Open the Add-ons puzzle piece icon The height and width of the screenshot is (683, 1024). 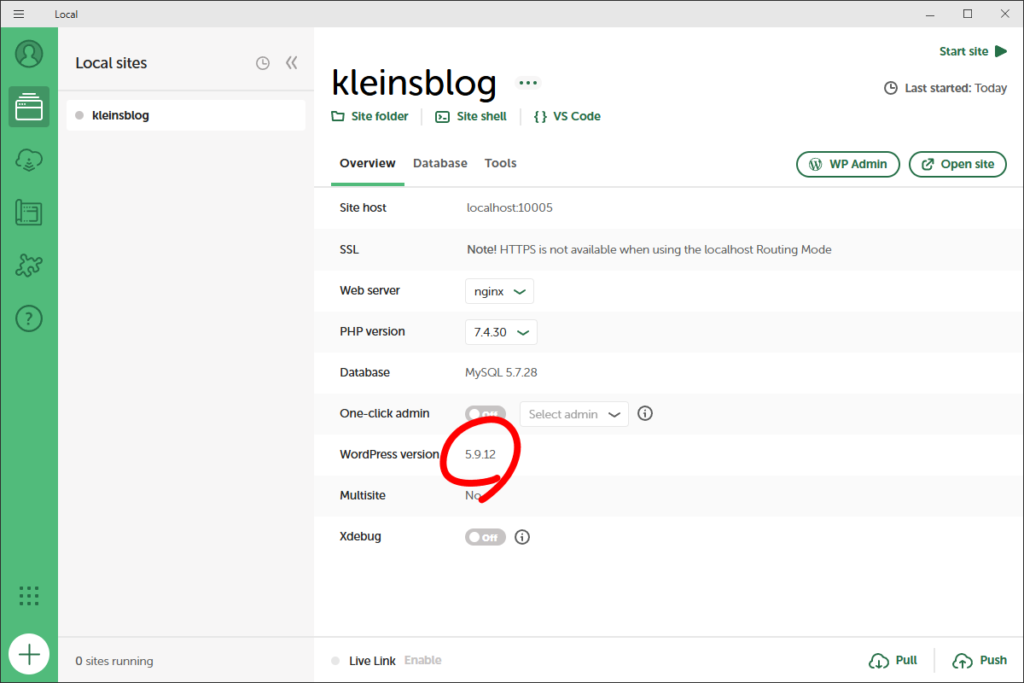pos(29,265)
